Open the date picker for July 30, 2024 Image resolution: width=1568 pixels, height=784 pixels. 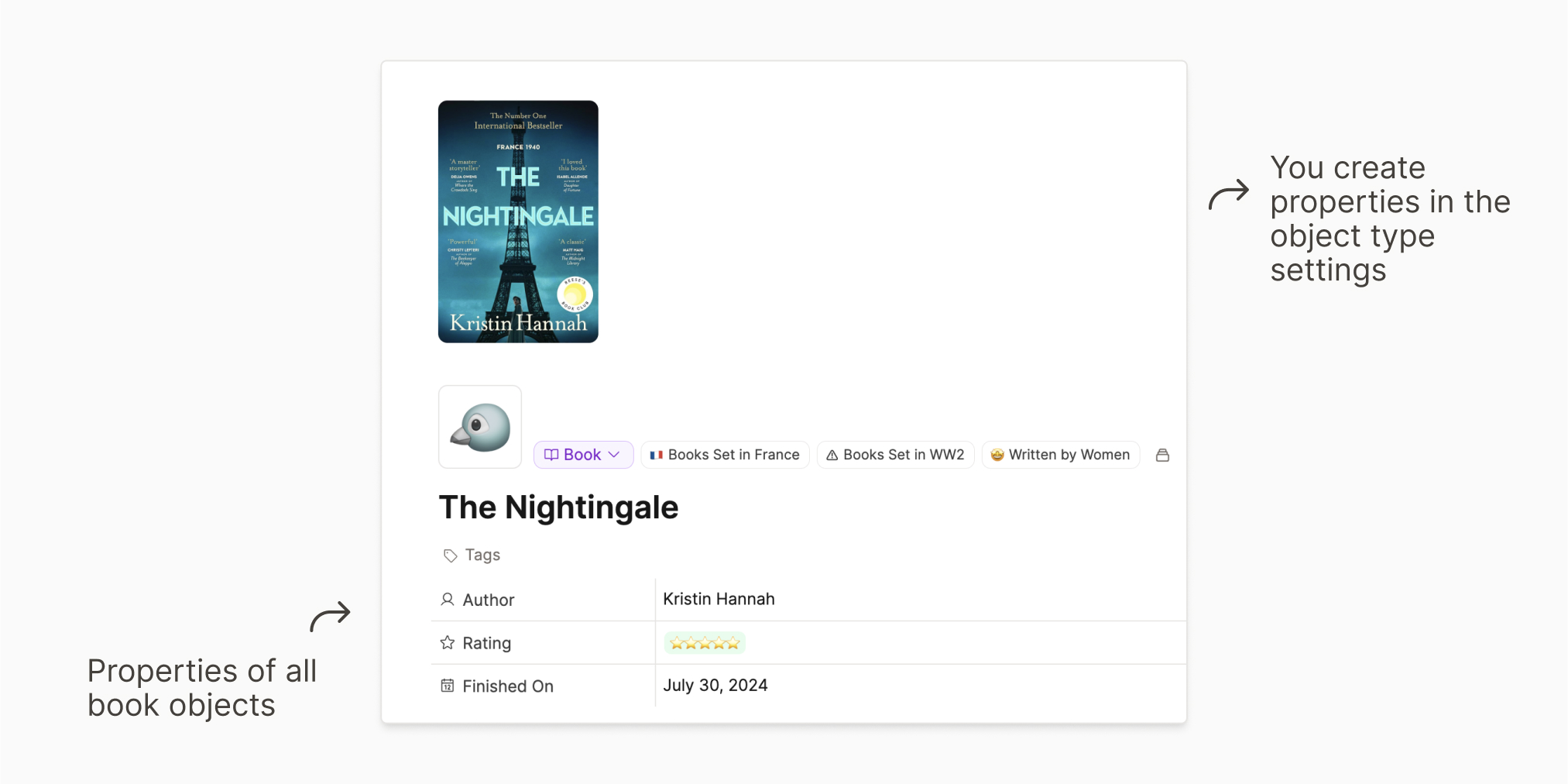715,686
